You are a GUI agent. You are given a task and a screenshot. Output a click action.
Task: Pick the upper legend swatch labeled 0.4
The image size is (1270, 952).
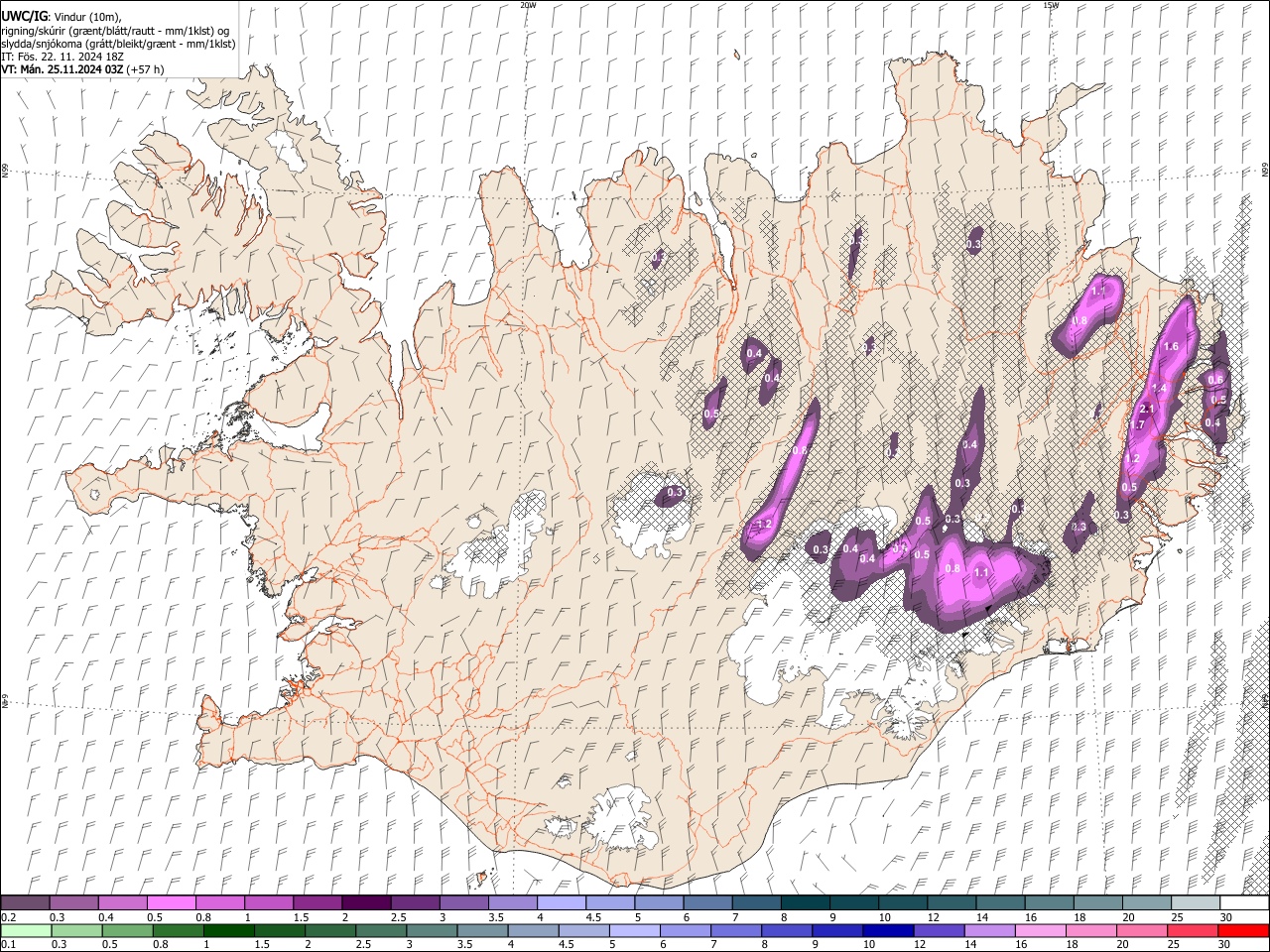122,903
